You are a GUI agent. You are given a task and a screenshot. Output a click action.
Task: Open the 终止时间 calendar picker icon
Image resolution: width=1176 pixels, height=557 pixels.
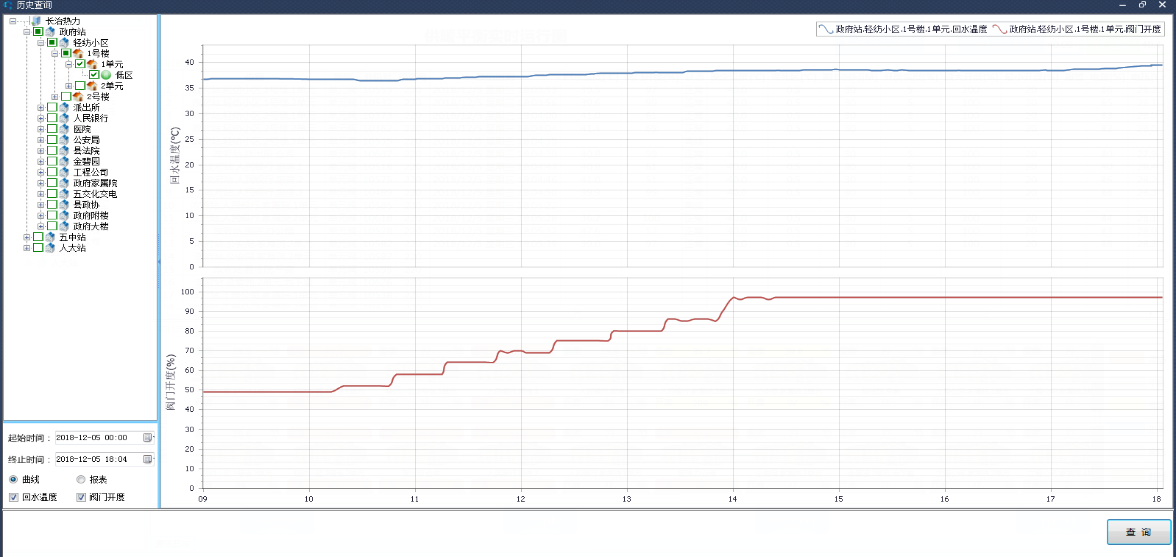(148, 460)
